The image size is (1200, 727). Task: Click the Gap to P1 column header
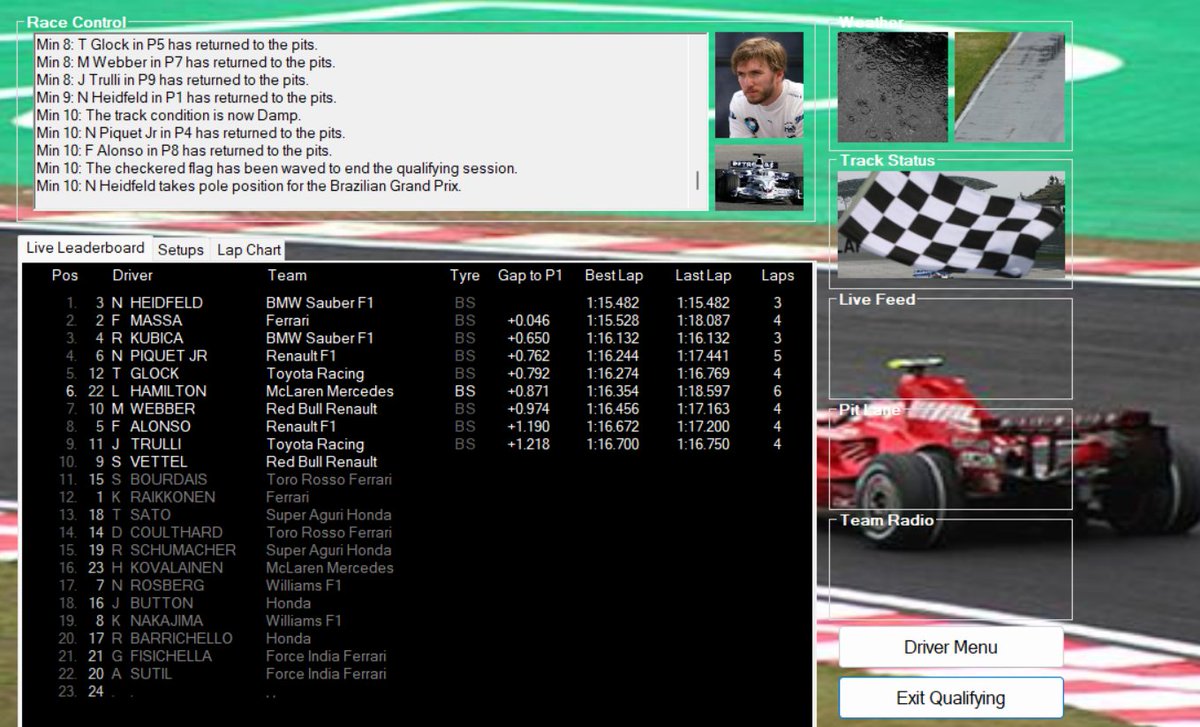click(529, 275)
